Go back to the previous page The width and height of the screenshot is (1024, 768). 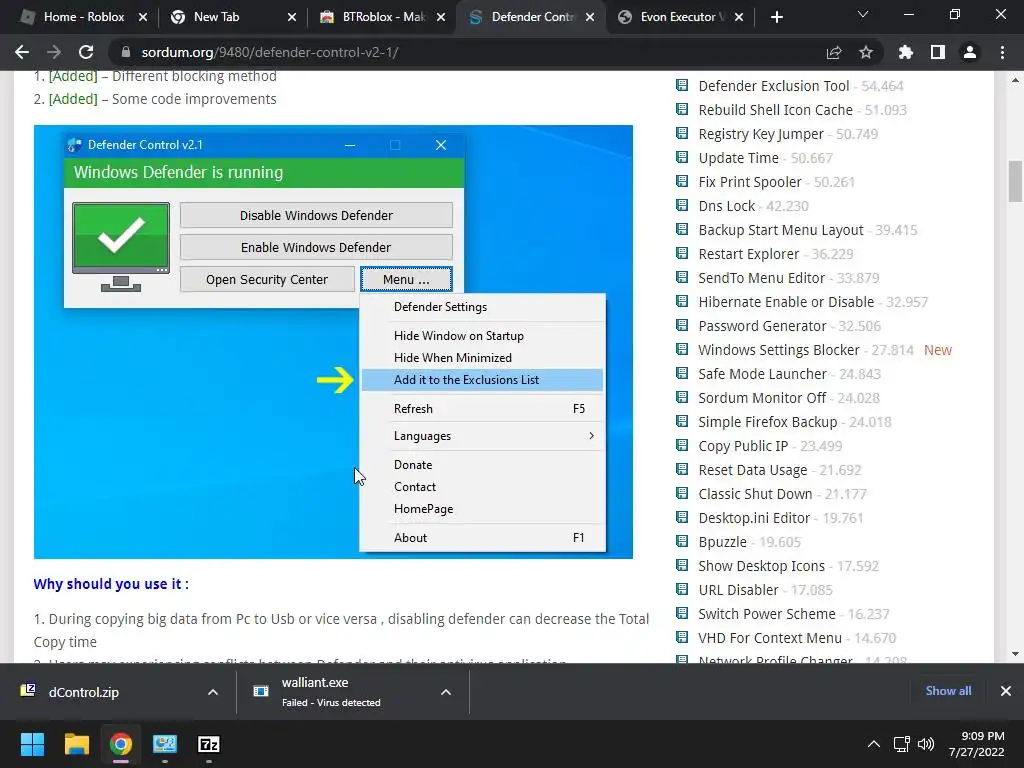(22, 52)
